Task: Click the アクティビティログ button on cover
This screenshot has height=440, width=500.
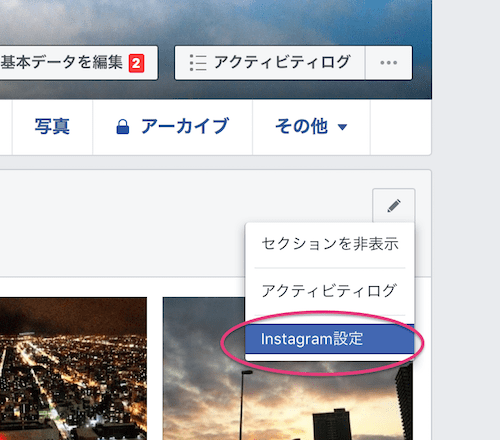Action: coord(270,63)
